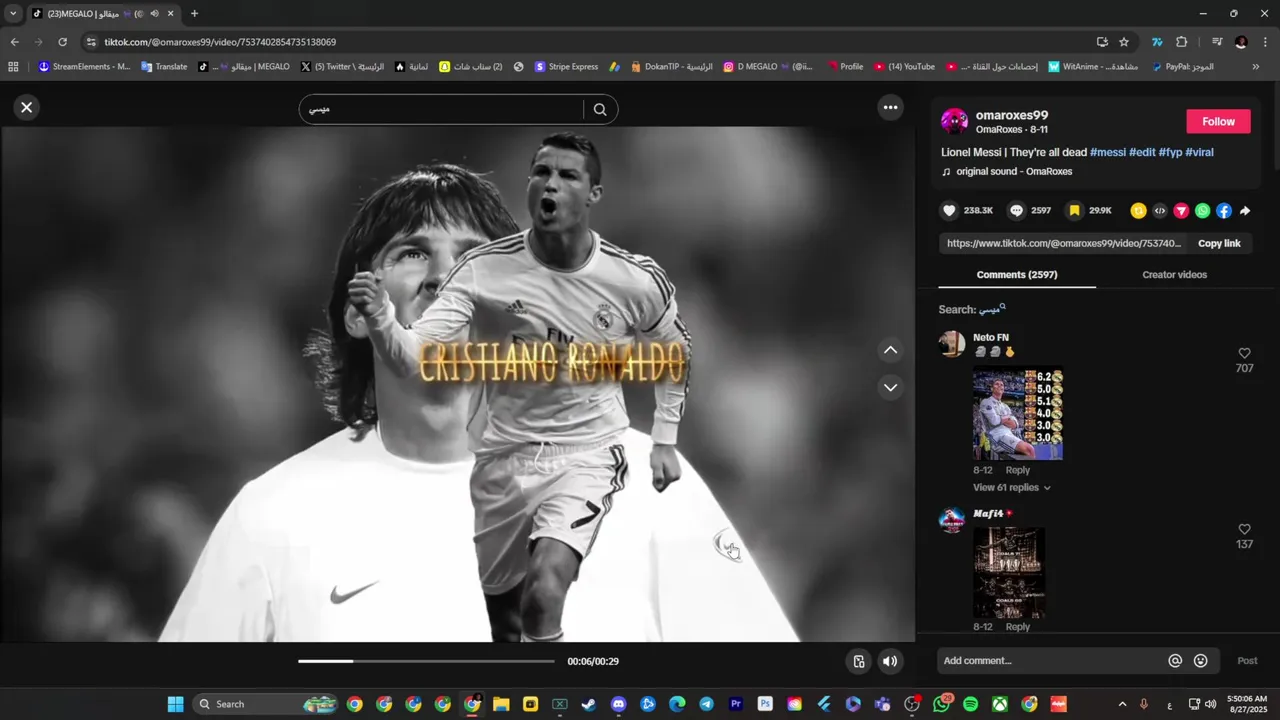Open omaroxes99 profile name
Viewport: 1280px width, 720px height.
pyautogui.click(x=1012, y=115)
